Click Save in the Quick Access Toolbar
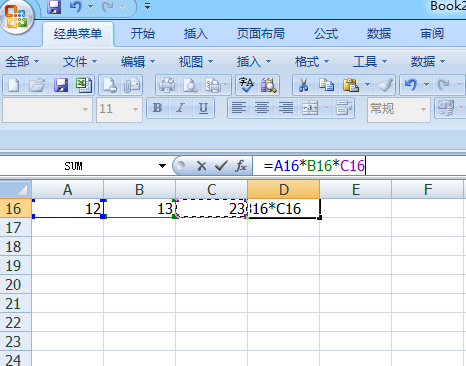466x366 pixels. point(54,7)
